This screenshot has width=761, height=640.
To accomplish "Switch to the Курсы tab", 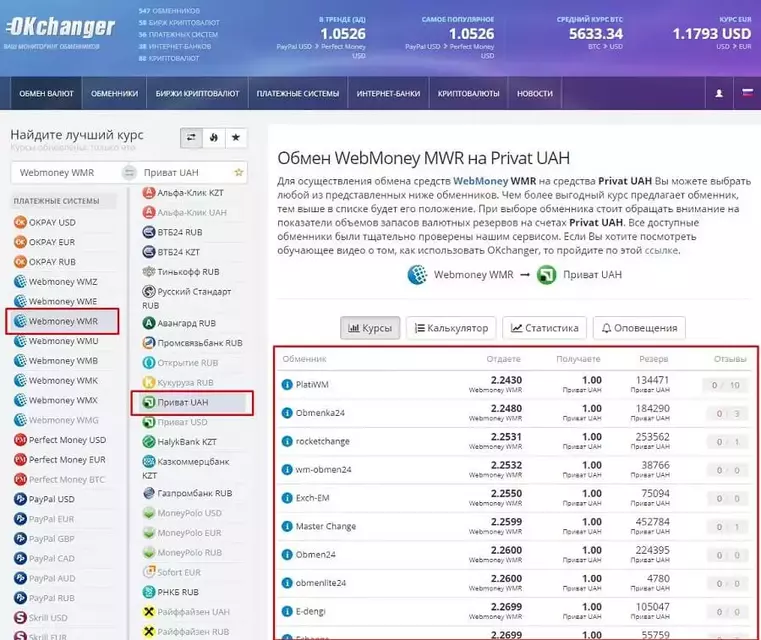I will point(370,328).
